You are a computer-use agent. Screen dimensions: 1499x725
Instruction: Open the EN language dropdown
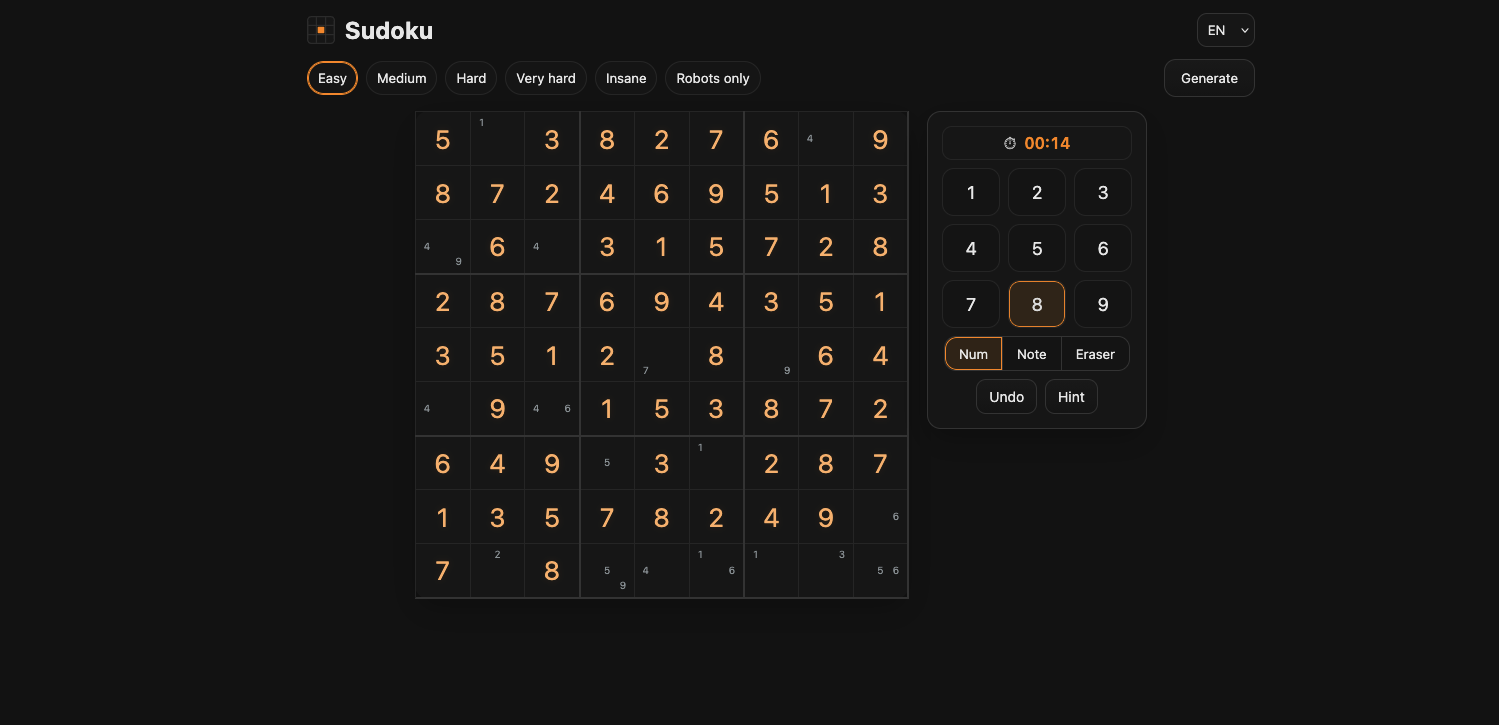click(x=1225, y=30)
